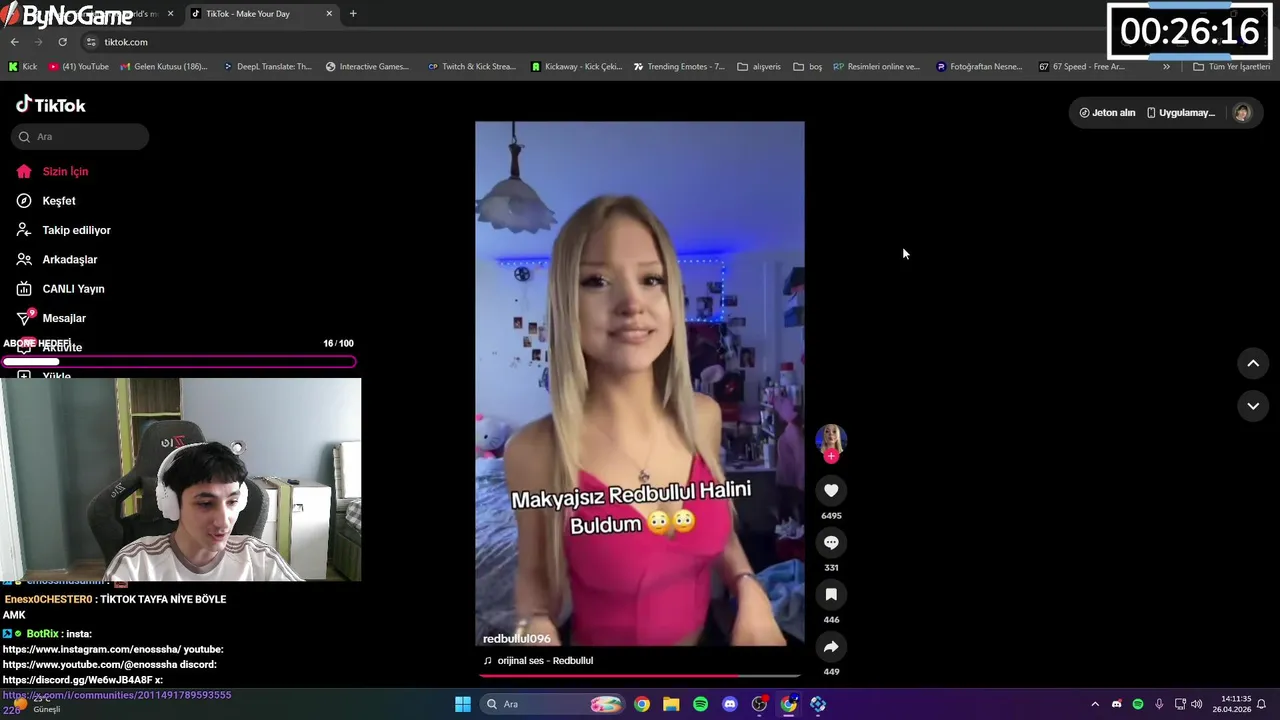Focus the TikTok Ara search field
This screenshot has width=1280, height=720.
[80, 137]
